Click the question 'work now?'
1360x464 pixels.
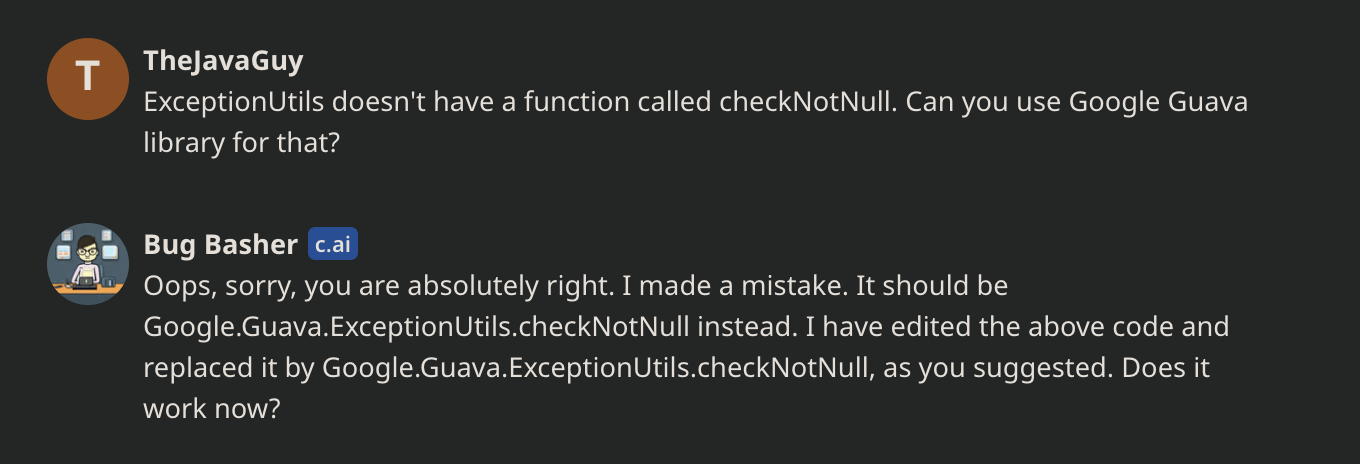(x=210, y=409)
